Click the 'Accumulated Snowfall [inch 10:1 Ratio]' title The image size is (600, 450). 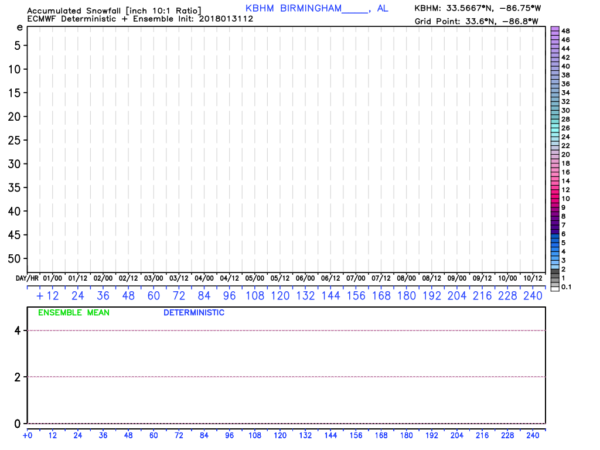point(114,10)
